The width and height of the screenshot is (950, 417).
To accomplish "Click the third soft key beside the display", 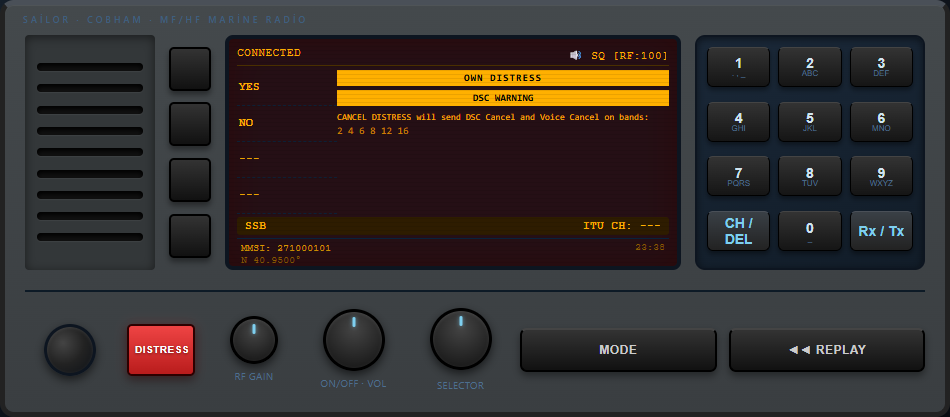I will click(x=190, y=180).
